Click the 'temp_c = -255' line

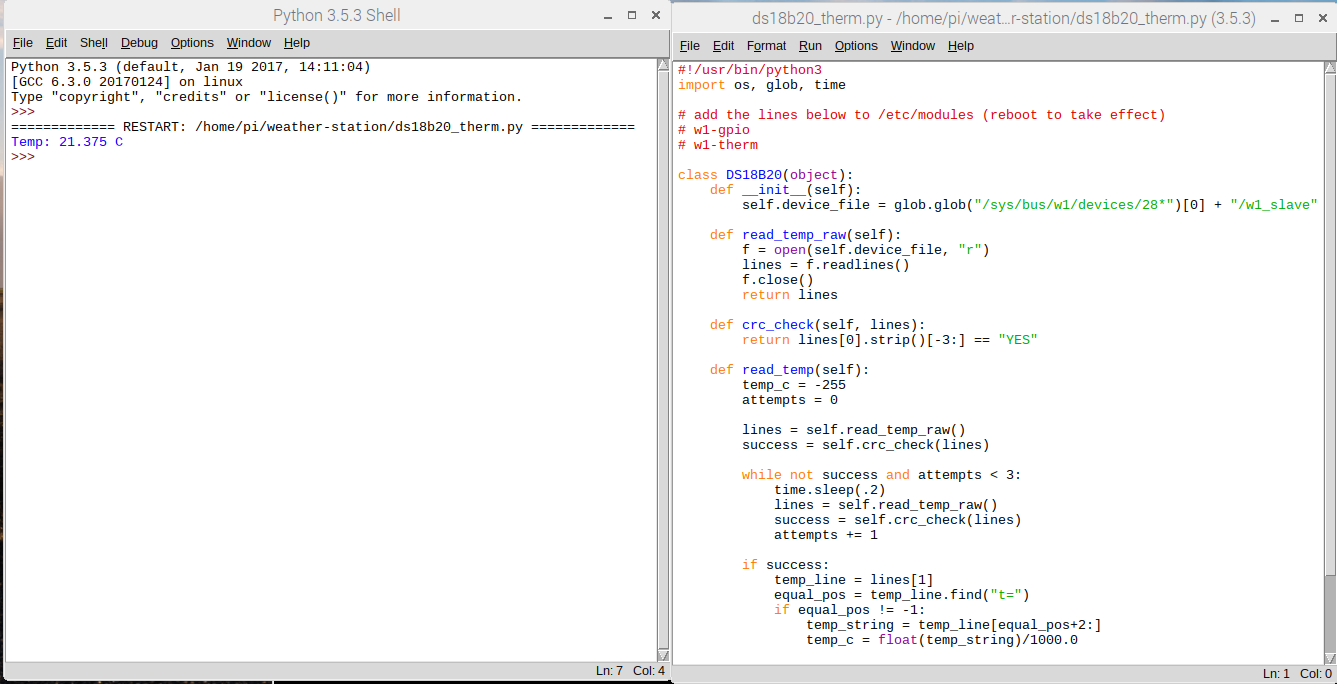(x=794, y=385)
